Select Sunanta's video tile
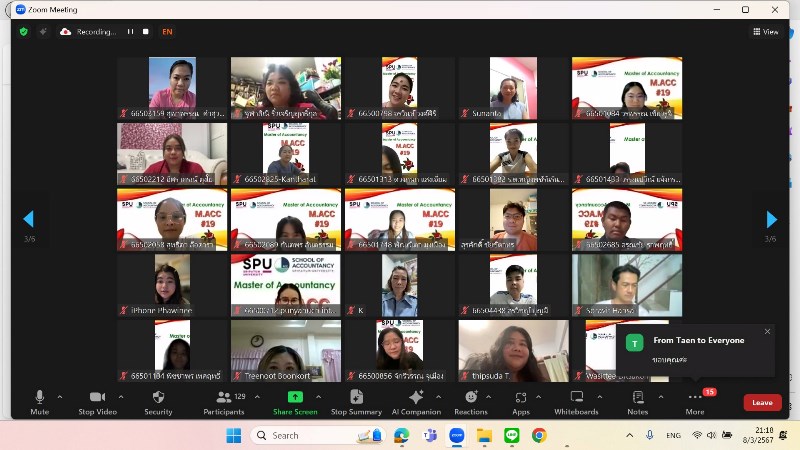 513,88
